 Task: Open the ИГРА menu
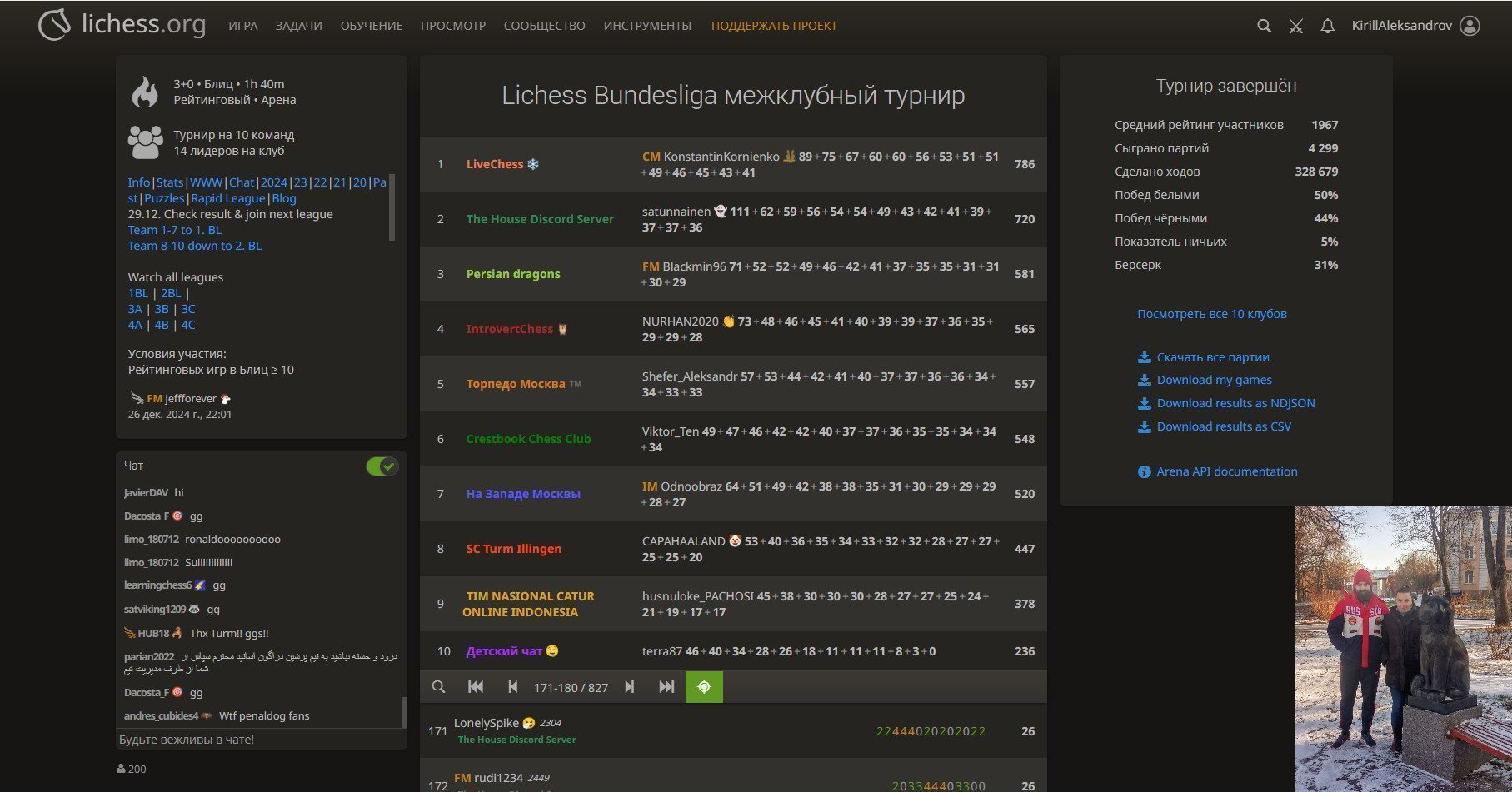pyautogui.click(x=243, y=26)
